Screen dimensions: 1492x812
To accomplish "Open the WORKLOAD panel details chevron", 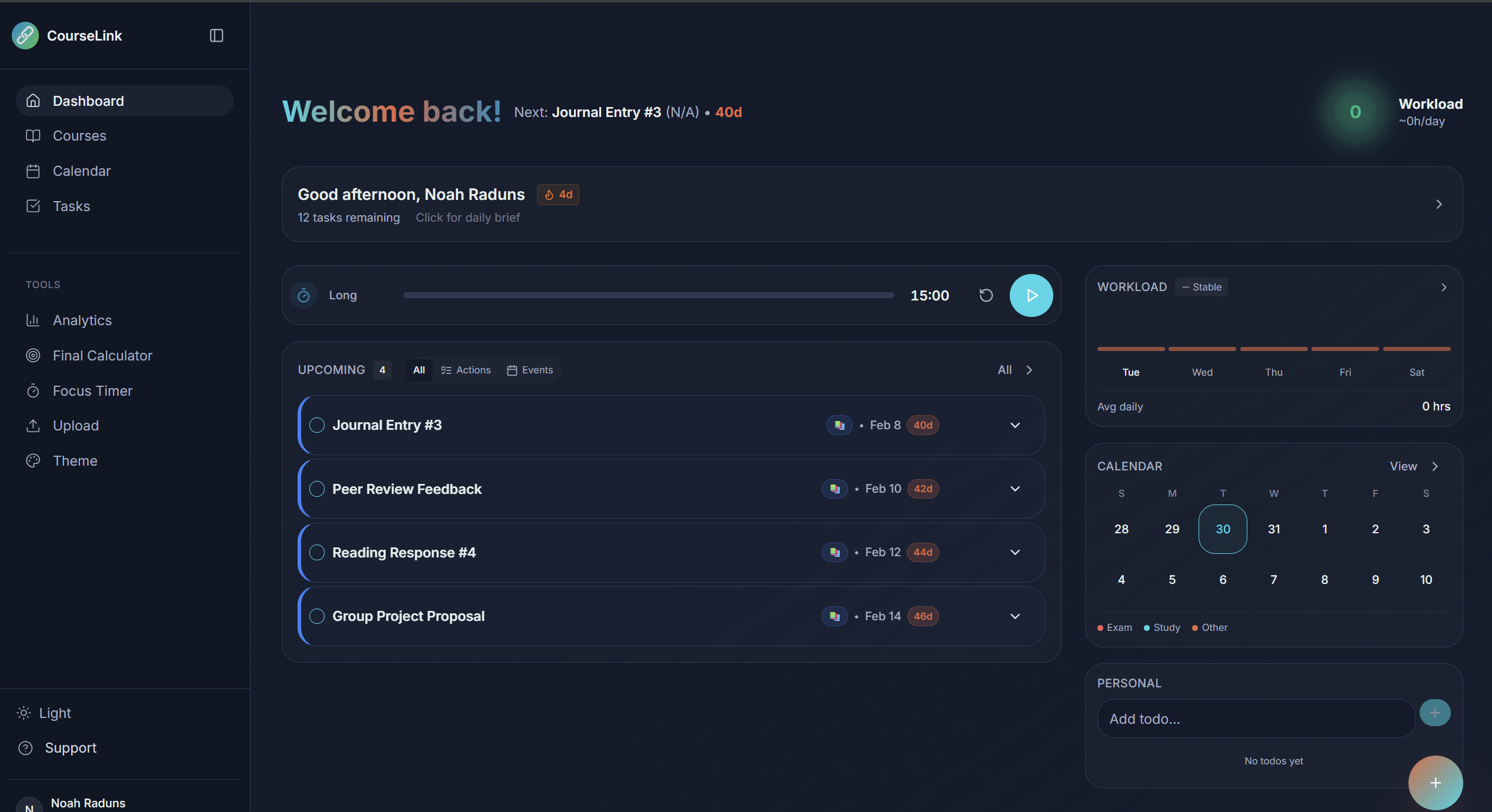I will pos(1444,287).
